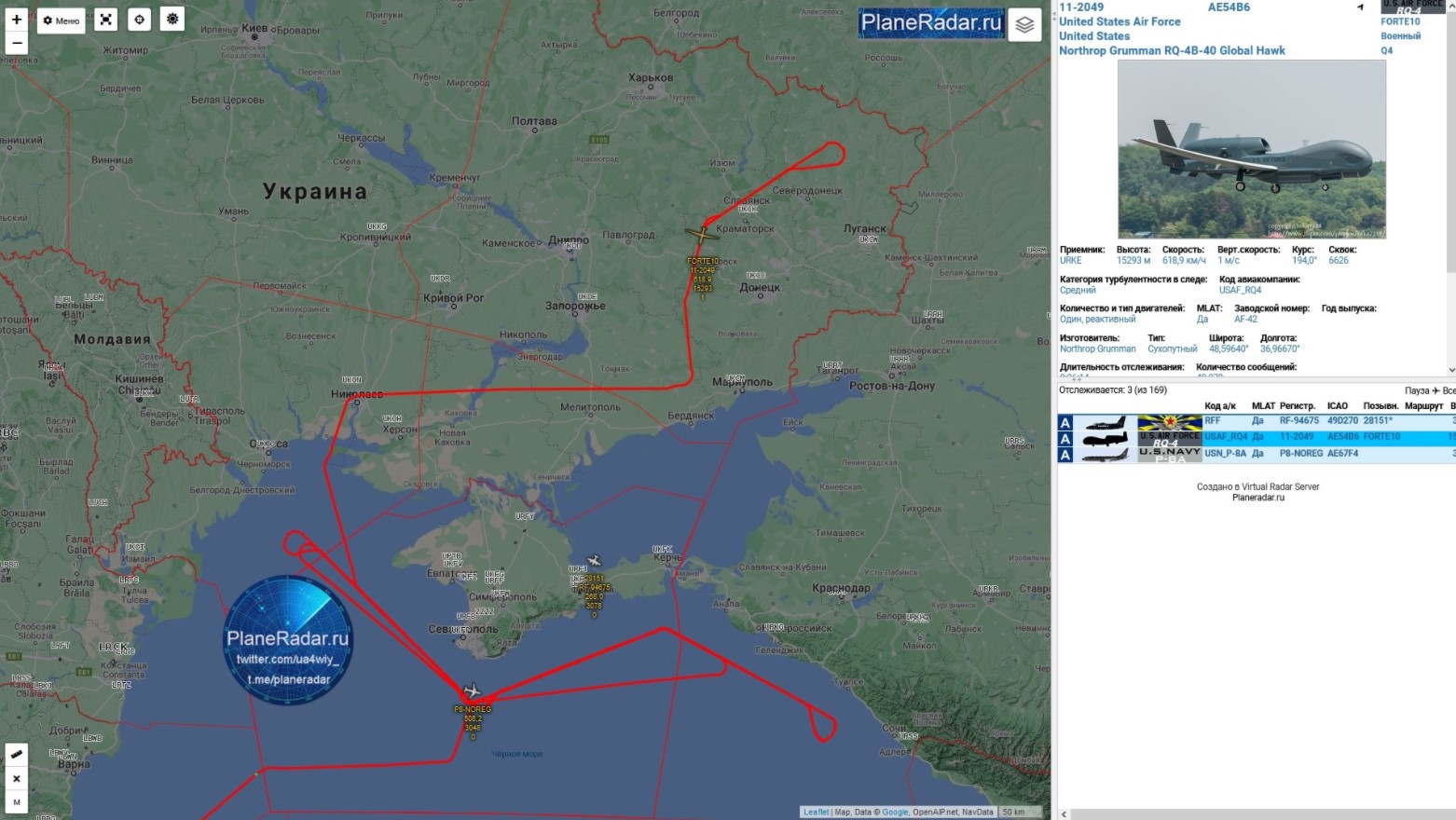Zoom in the map with plus button
Image resolution: width=1456 pixels, height=820 pixels.
coord(17,19)
